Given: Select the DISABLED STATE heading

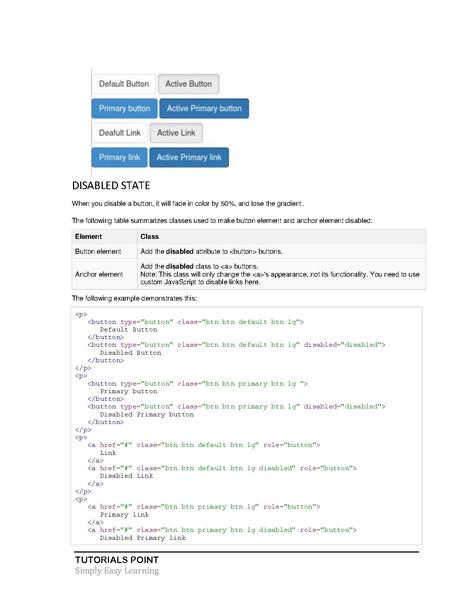Looking at the screenshot, I should click(111, 186).
